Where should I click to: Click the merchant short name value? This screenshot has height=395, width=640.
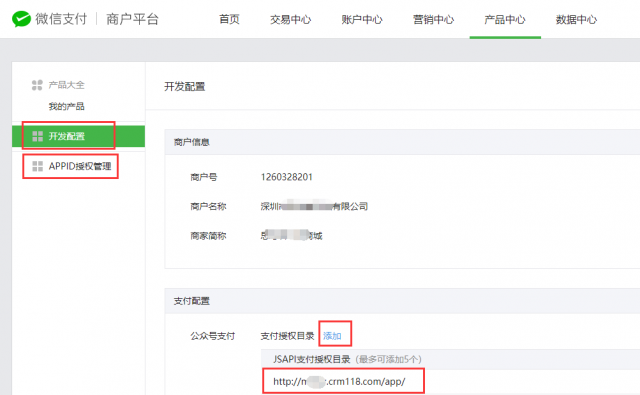click(x=291, y=235)
